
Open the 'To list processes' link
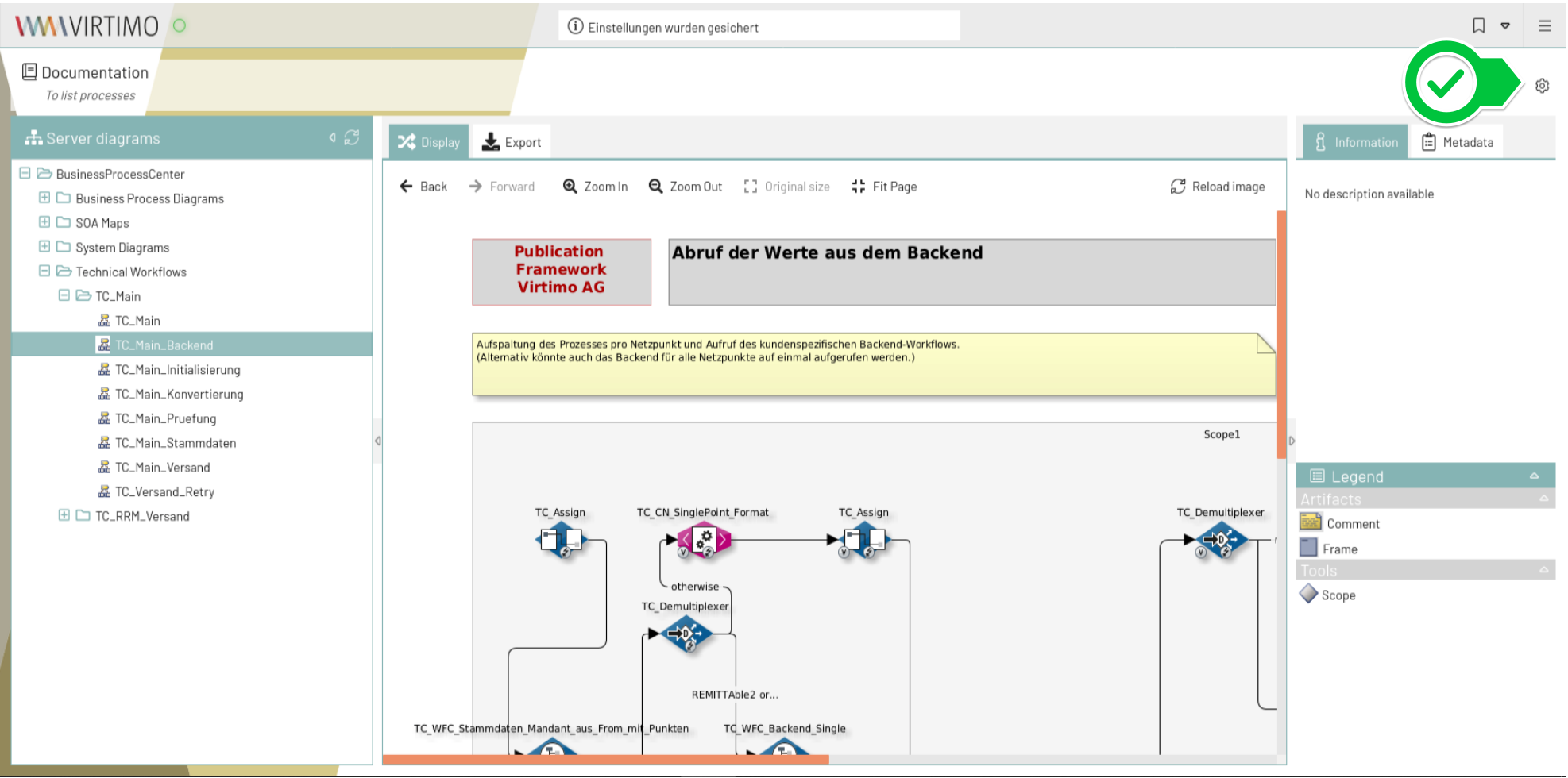pyautogui.click(x=90, y=94)
